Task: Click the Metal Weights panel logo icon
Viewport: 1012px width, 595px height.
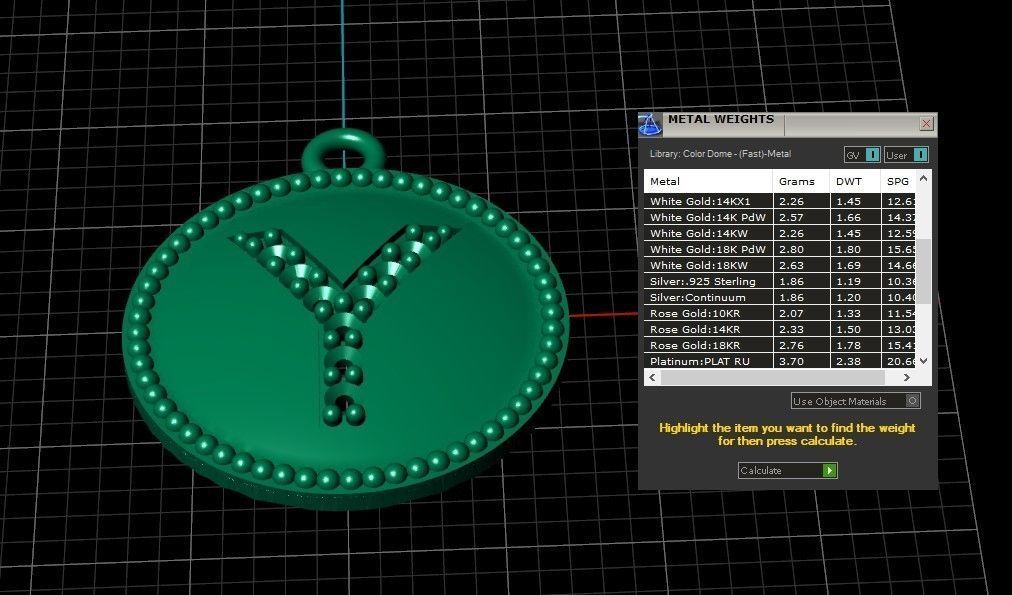Action: point(649,124)
